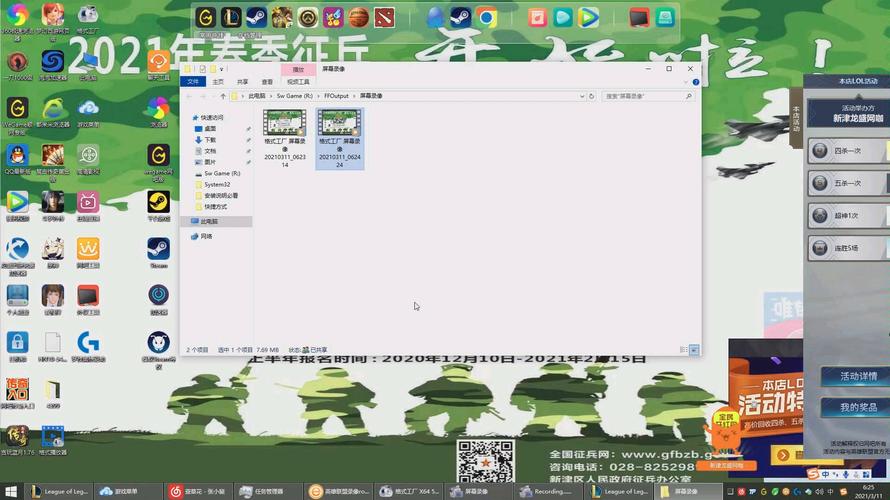Switch to 格式工厂 X64 taskbar item

pyautogui.click(x=410, y=491)
